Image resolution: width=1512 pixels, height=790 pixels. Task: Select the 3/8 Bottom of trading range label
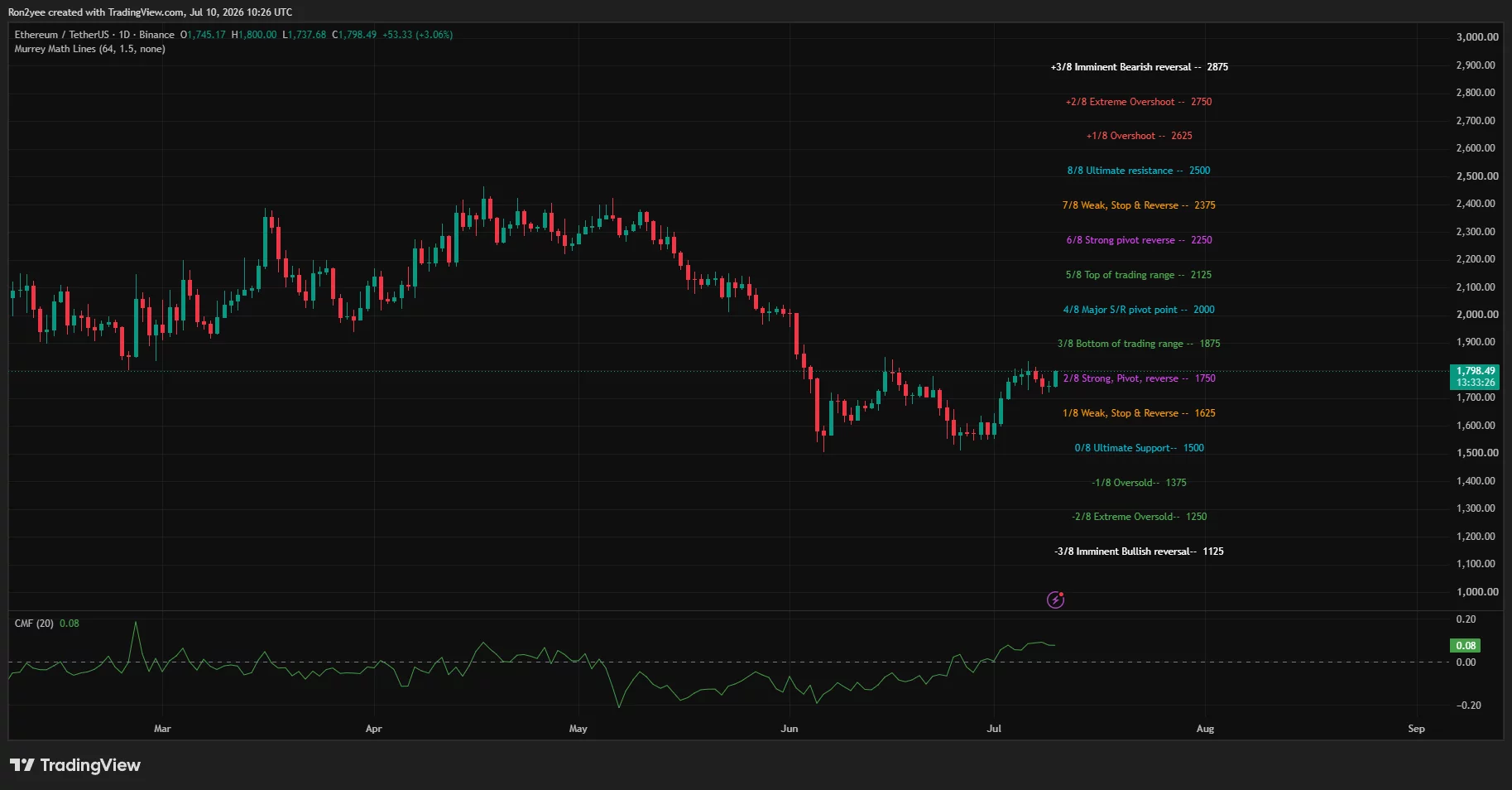click(1139, 344)
